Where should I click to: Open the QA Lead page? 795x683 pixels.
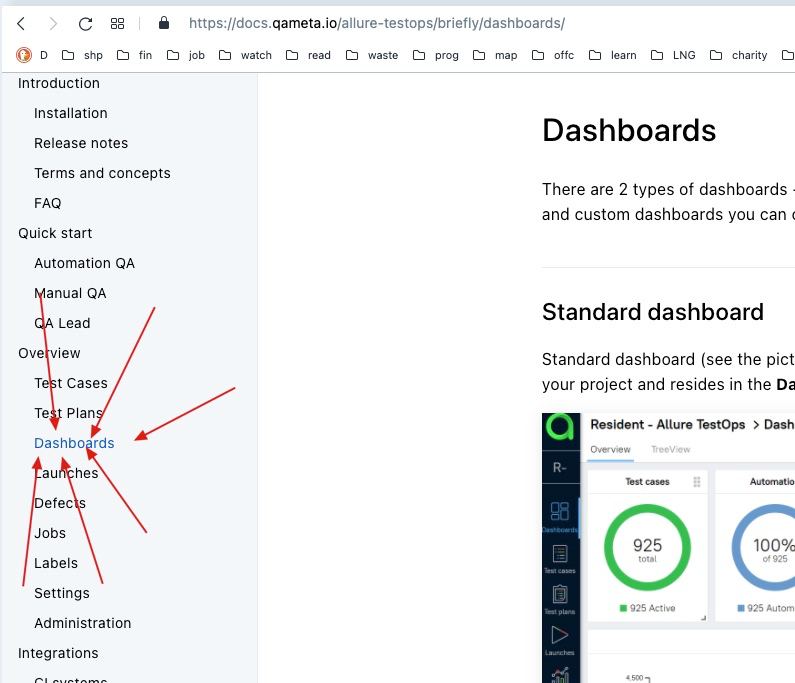62,323
